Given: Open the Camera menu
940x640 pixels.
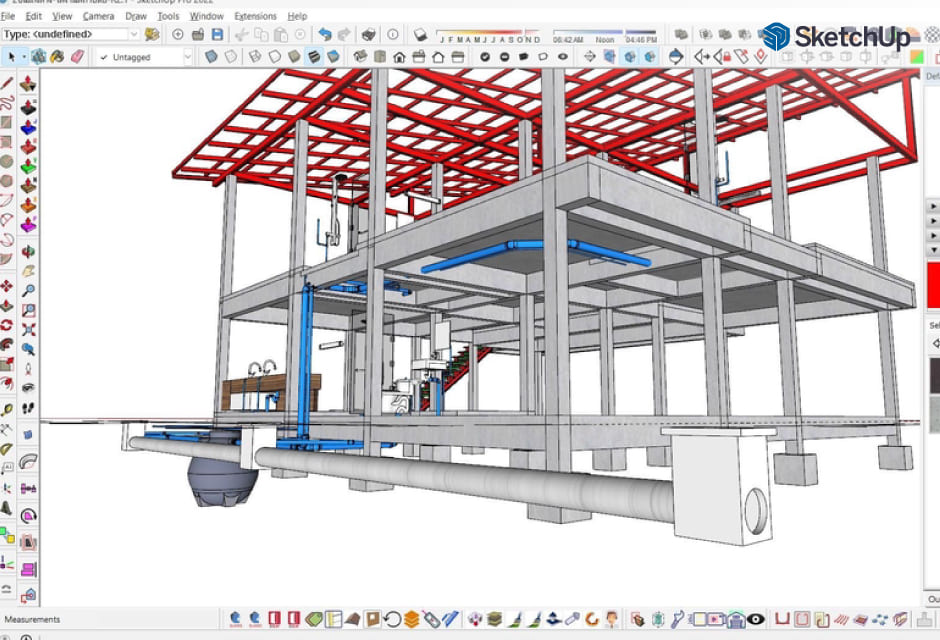Looking at the screenshot, I should (x=97, y=16).
